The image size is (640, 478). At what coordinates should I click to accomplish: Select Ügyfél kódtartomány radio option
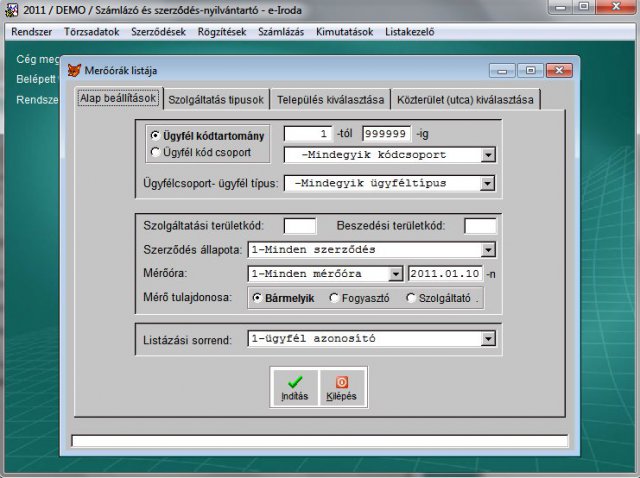tap(155, 134)
